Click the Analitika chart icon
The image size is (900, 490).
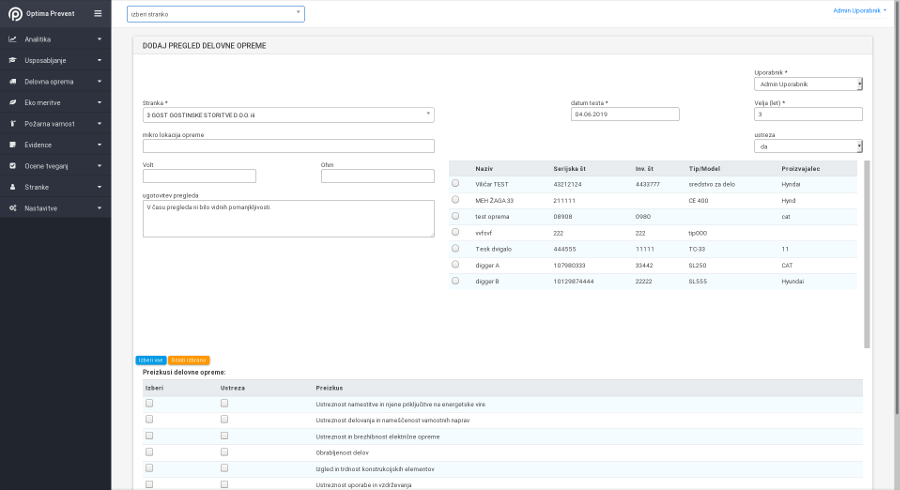coord(13,39)
